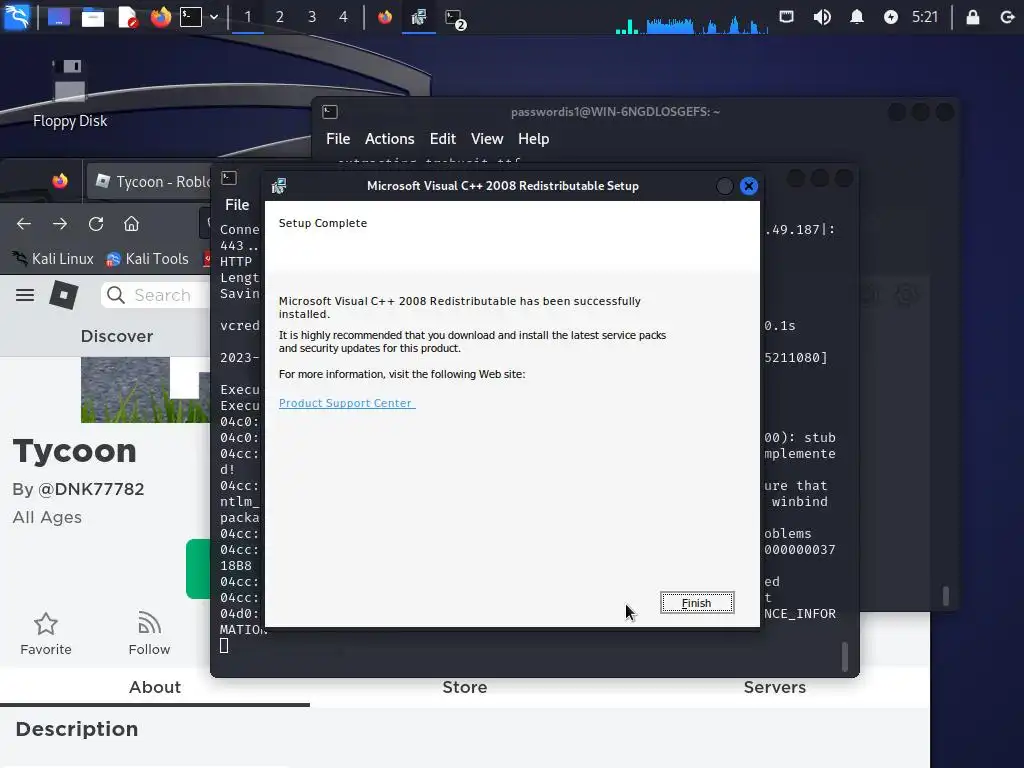This screenshot has height=768, width=1024.
Task: Select the About tab on Roblox page
Action: pyautogui.click(x=155, y=687)
